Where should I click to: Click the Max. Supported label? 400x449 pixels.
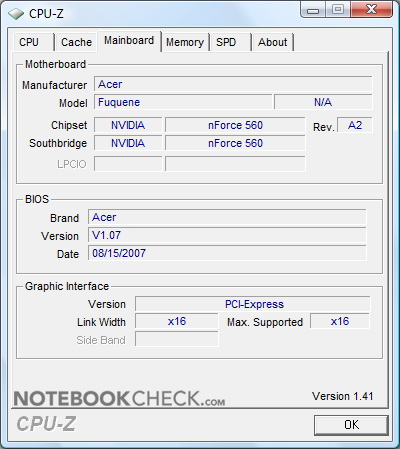tap(265, 322)
